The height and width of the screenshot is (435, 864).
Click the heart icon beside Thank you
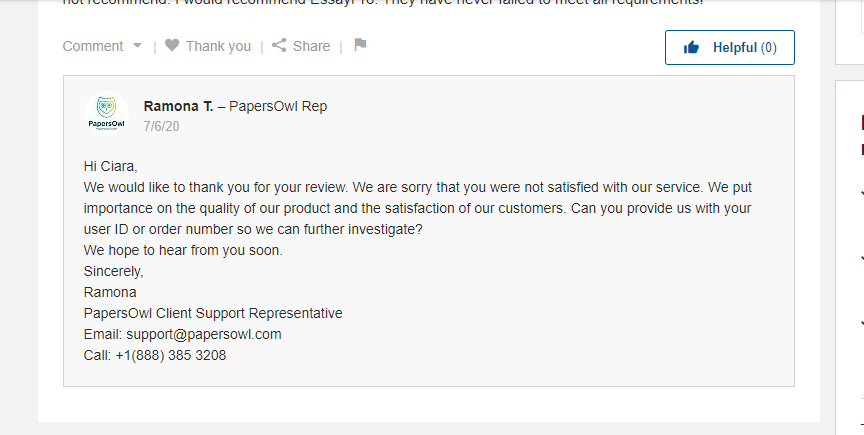tap(172, 45)
